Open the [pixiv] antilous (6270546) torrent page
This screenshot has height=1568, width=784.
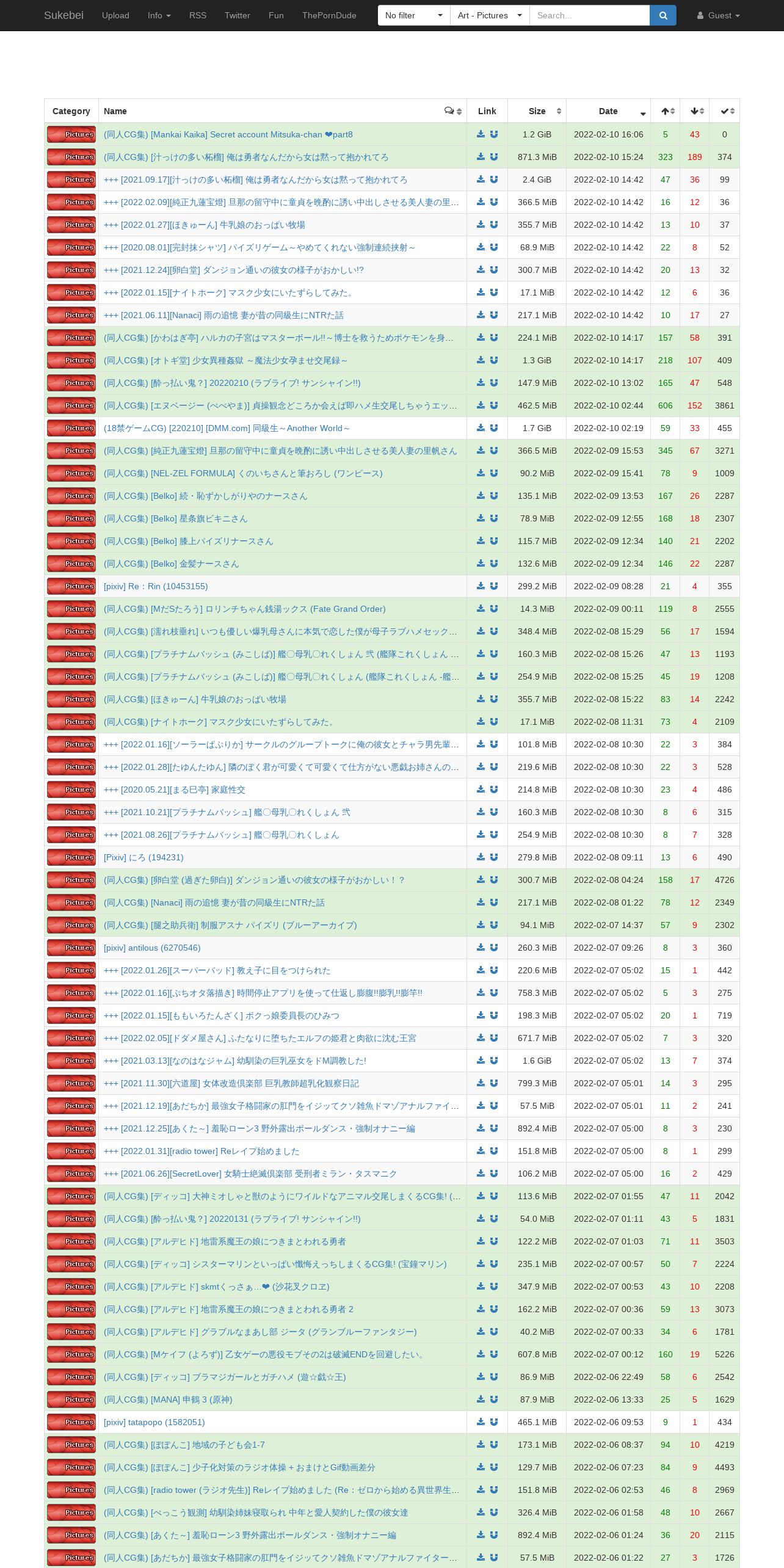coord(152,948)
